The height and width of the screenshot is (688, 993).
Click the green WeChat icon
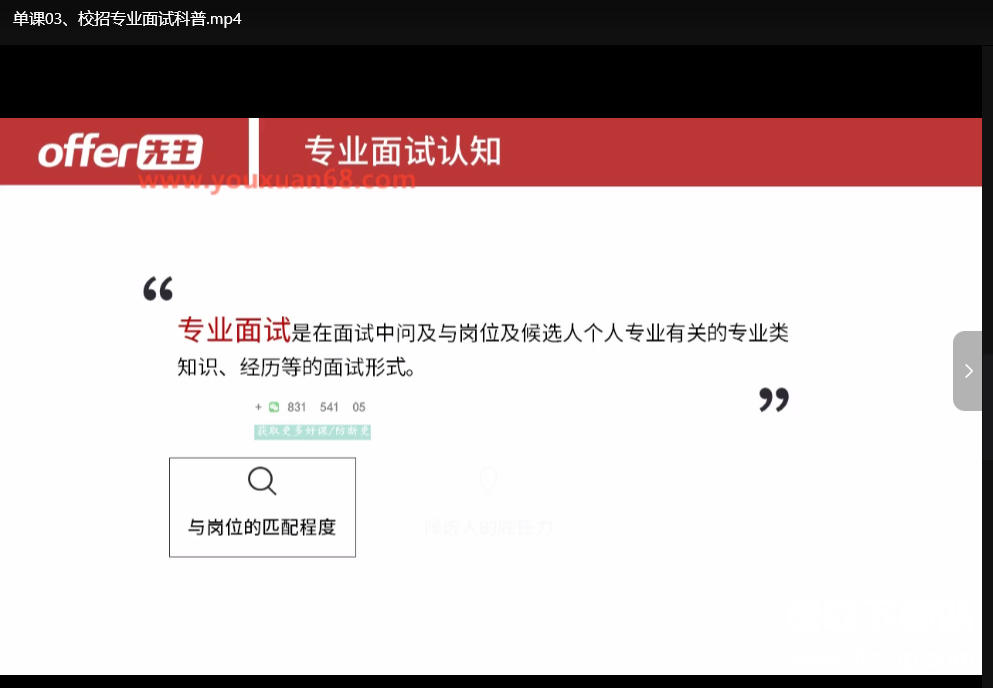pyautogui.click(x=274, y=407)
